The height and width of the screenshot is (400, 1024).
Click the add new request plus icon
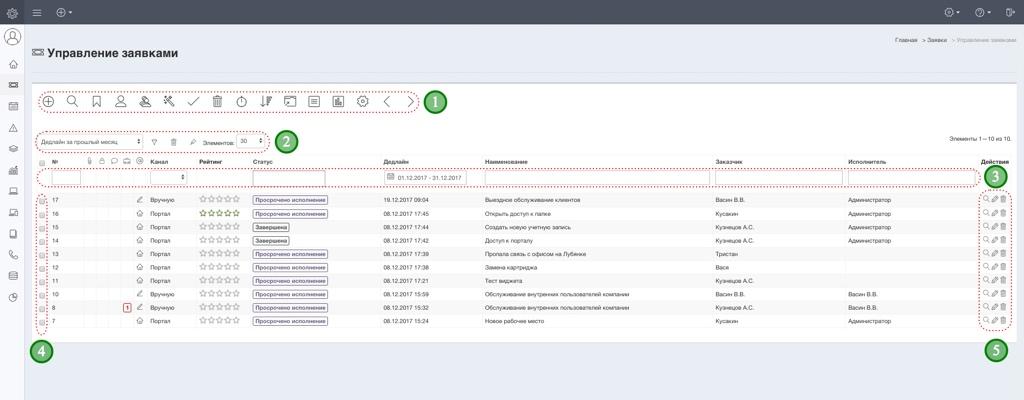pyautogui.click(x=48, y=102)
